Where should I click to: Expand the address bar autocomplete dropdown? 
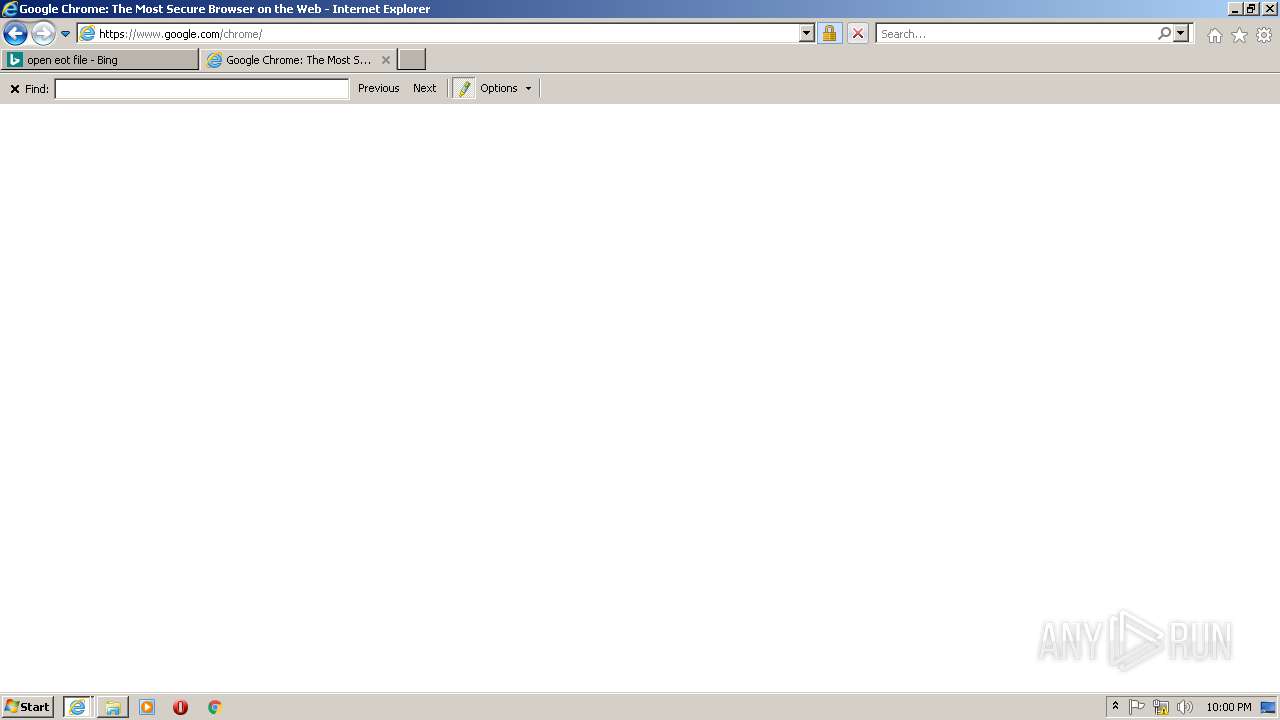(x=807, y=33)
